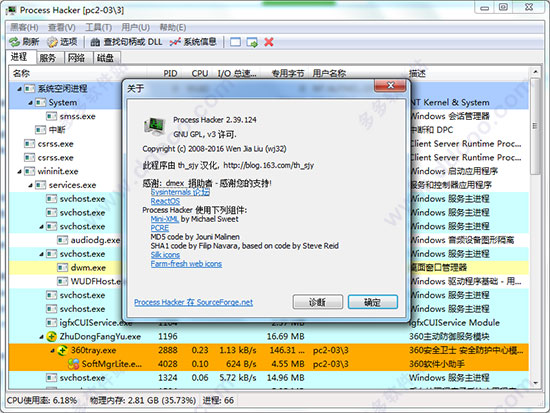Select the NT Kernel & System description

tap(450, 102)
